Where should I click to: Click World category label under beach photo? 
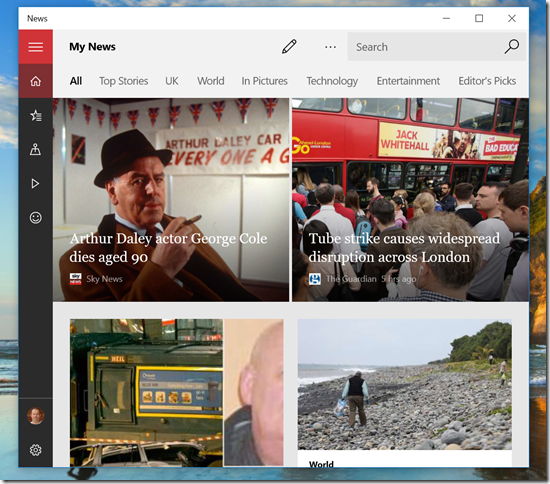(x=321, y=464)
